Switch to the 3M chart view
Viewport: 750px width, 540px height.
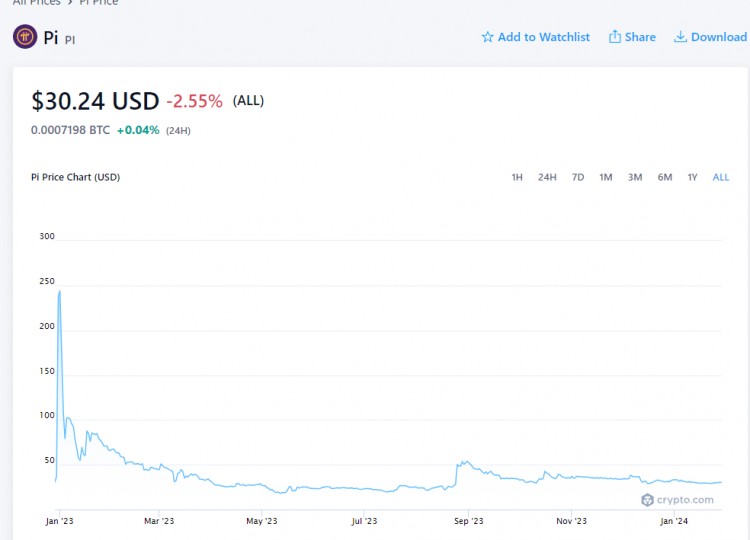point(635,177)
